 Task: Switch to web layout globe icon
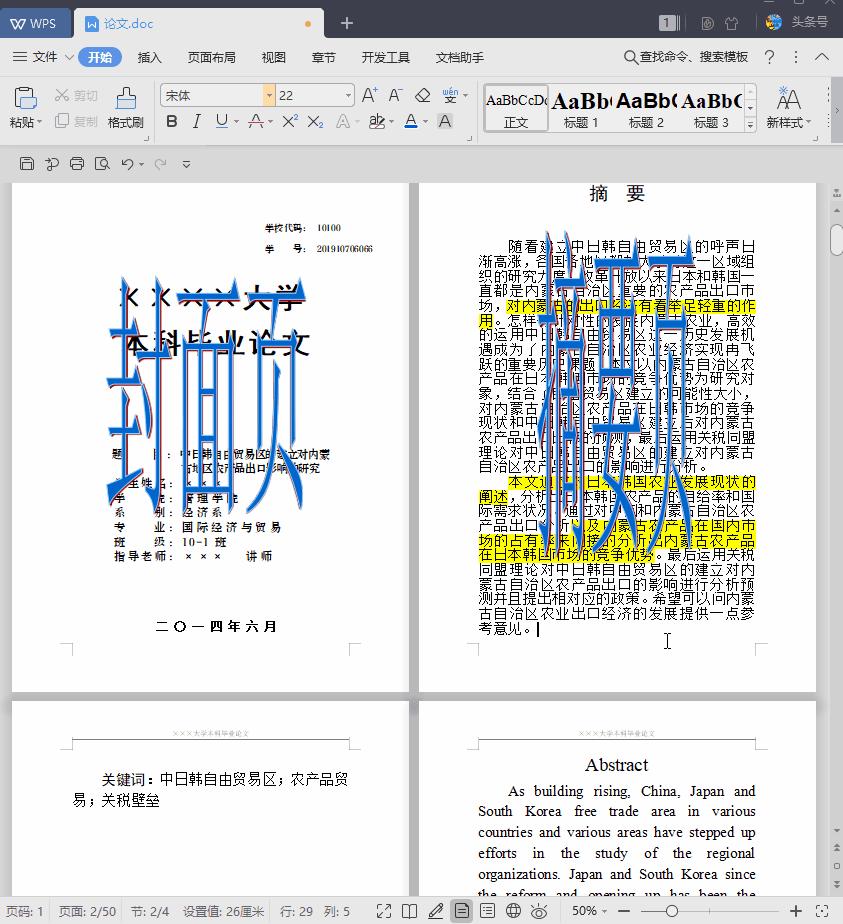[513, 910]
